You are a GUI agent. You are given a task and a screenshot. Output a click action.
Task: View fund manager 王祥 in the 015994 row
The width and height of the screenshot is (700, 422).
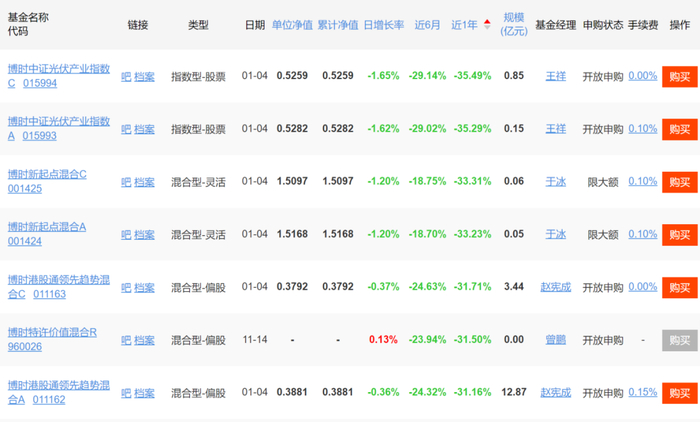click(x=555, y=76)
